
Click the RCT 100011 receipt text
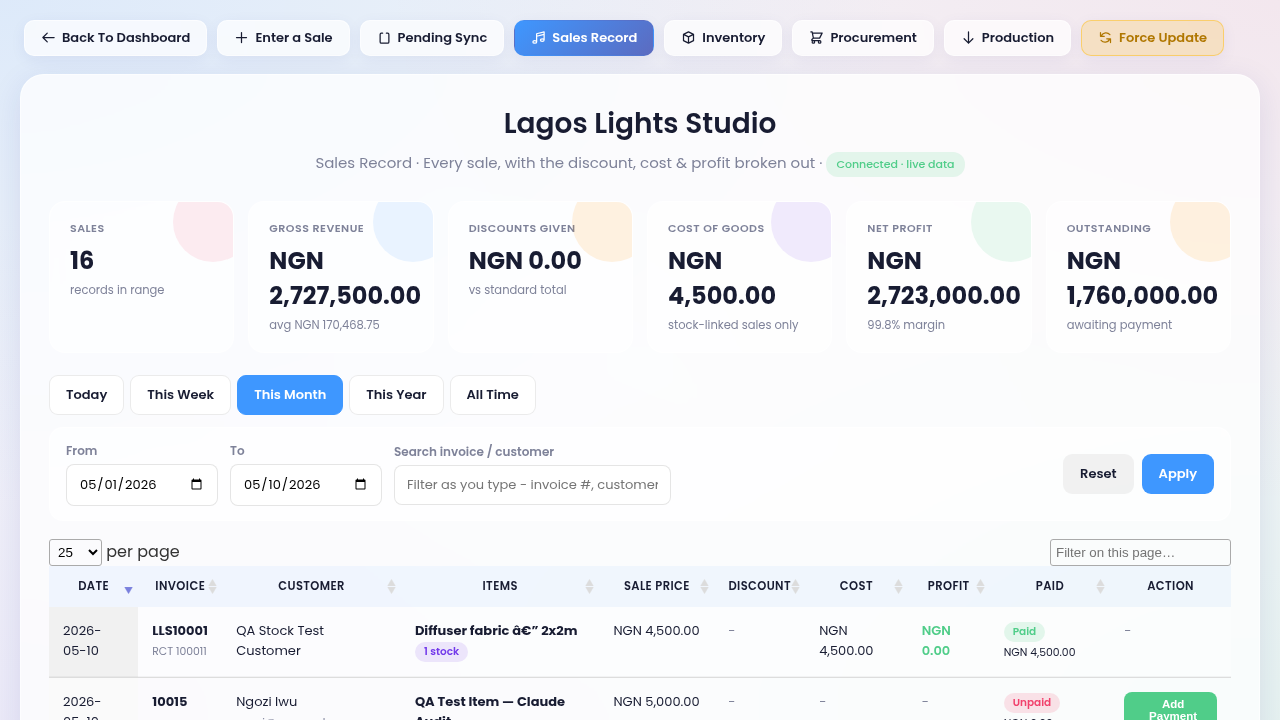coord(179,651)
